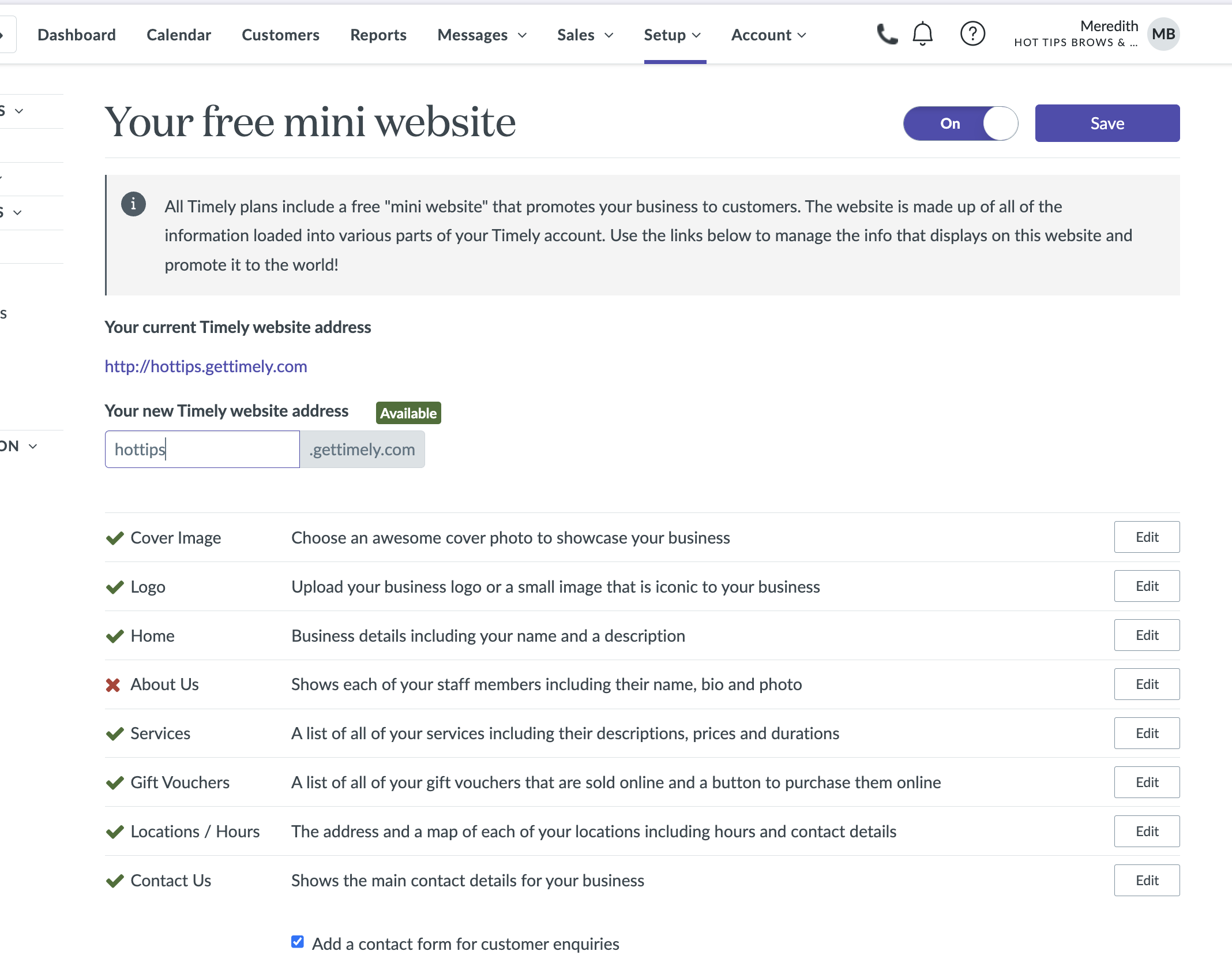Expand the Messages dropdown menu
The height and width of the screenshot is (966, 1232).
[x=482, y=35]
